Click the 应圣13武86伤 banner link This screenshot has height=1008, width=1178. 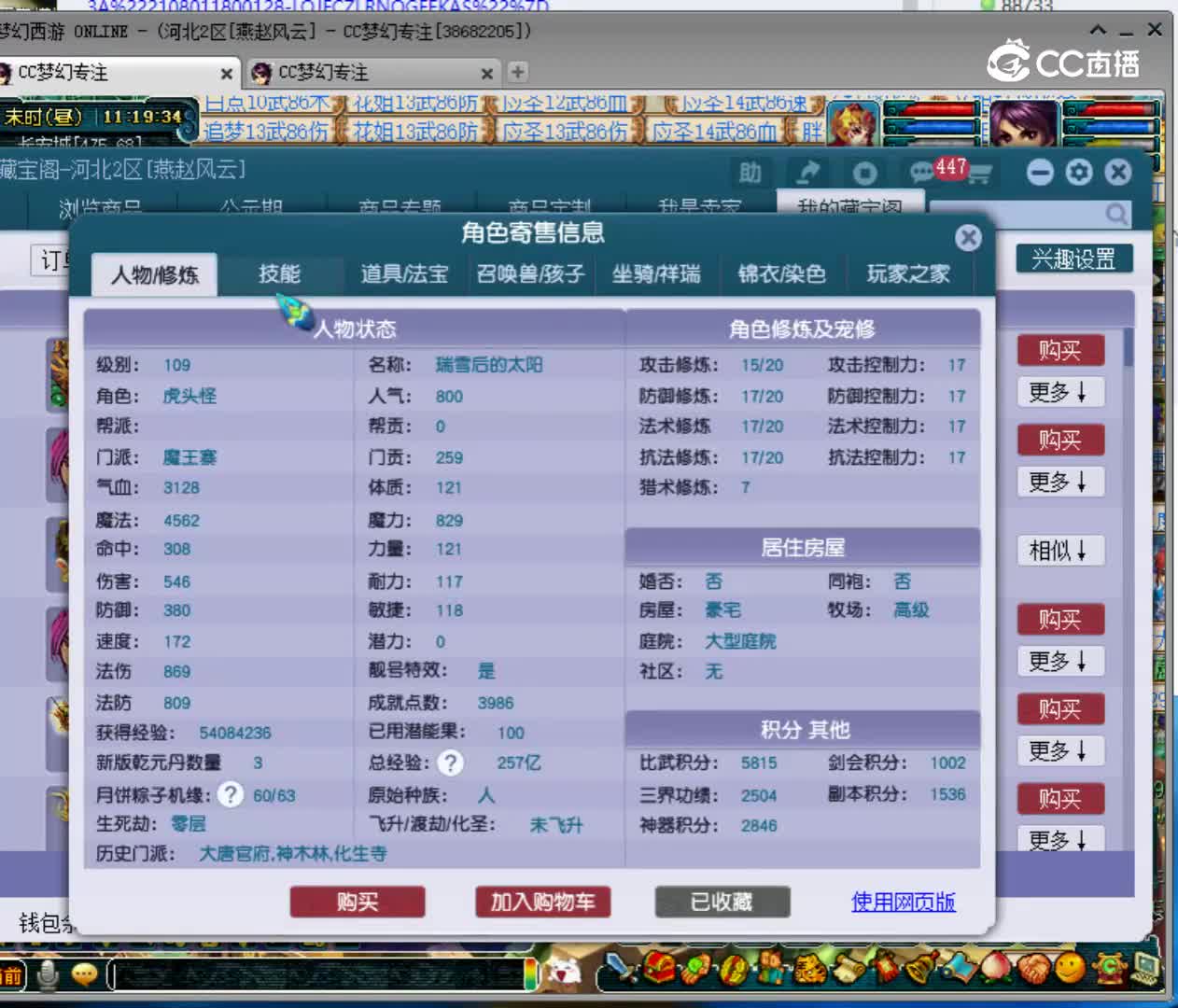(565, 132)
